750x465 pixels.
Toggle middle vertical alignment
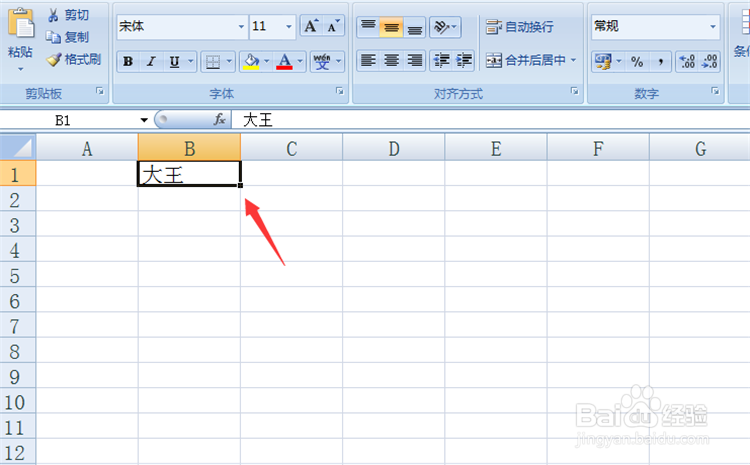[391, 27]
